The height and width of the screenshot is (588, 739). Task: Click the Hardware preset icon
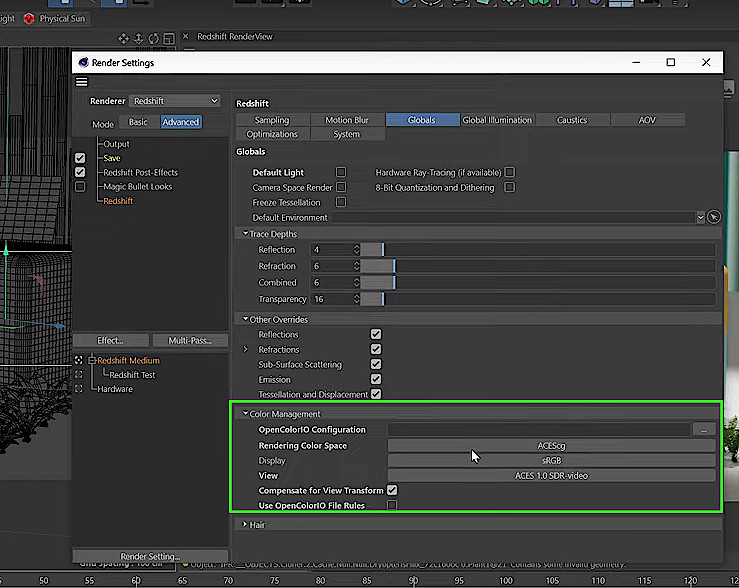point(80,389)
